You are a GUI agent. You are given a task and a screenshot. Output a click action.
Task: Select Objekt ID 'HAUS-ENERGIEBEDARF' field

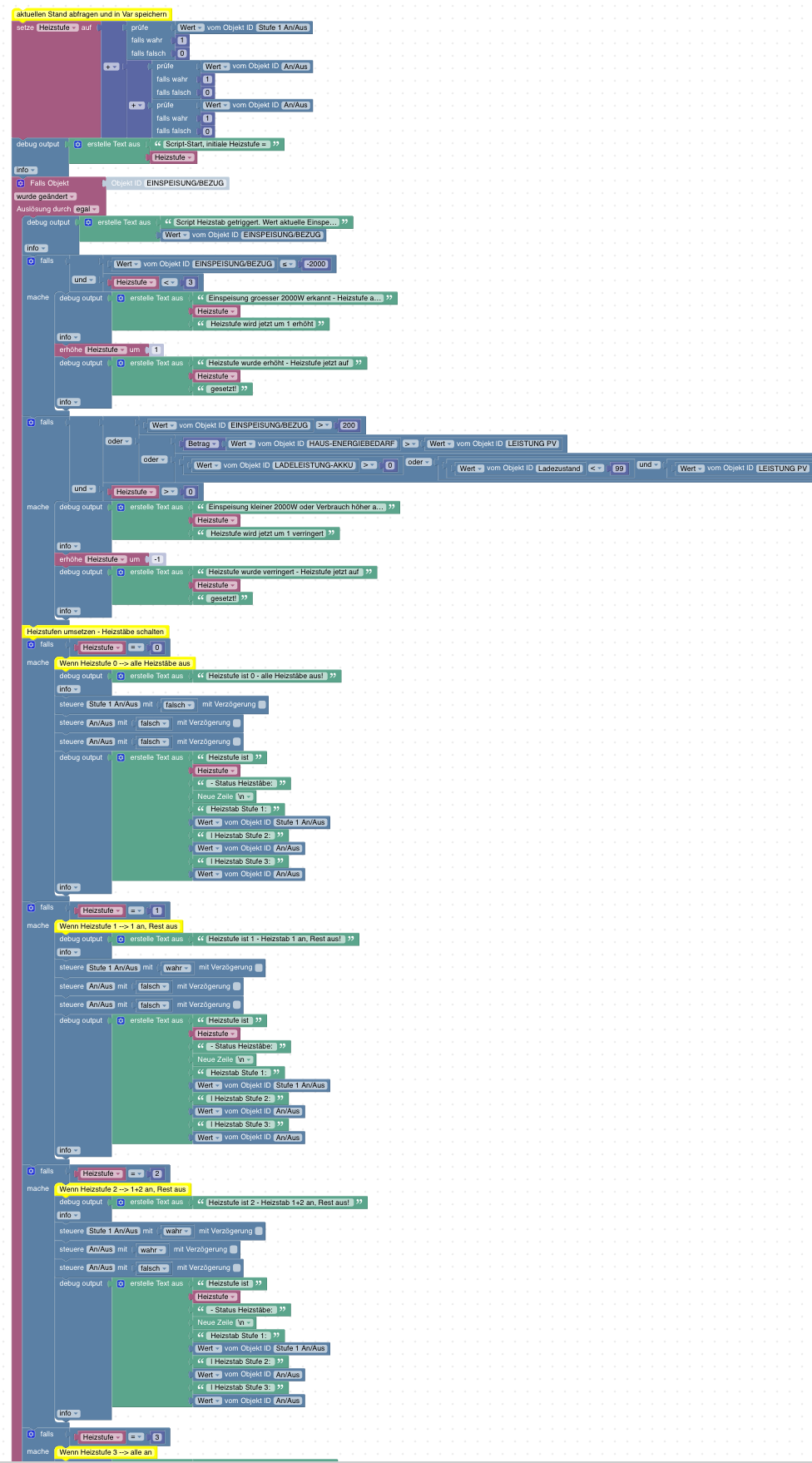tap(352, 444)
